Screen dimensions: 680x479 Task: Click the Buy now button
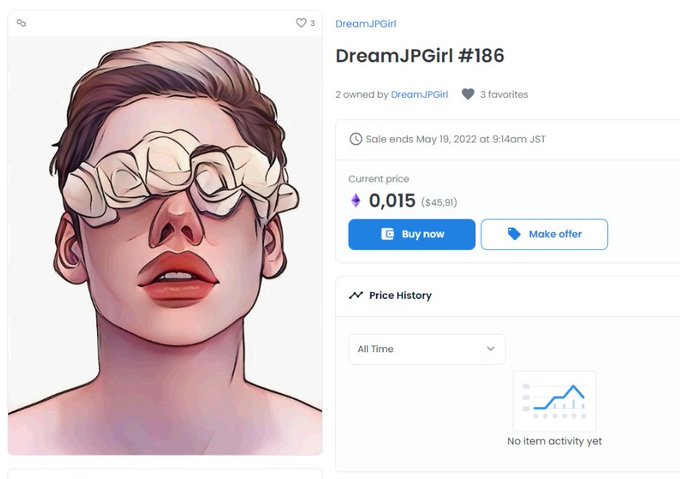(x=412, y=234)
